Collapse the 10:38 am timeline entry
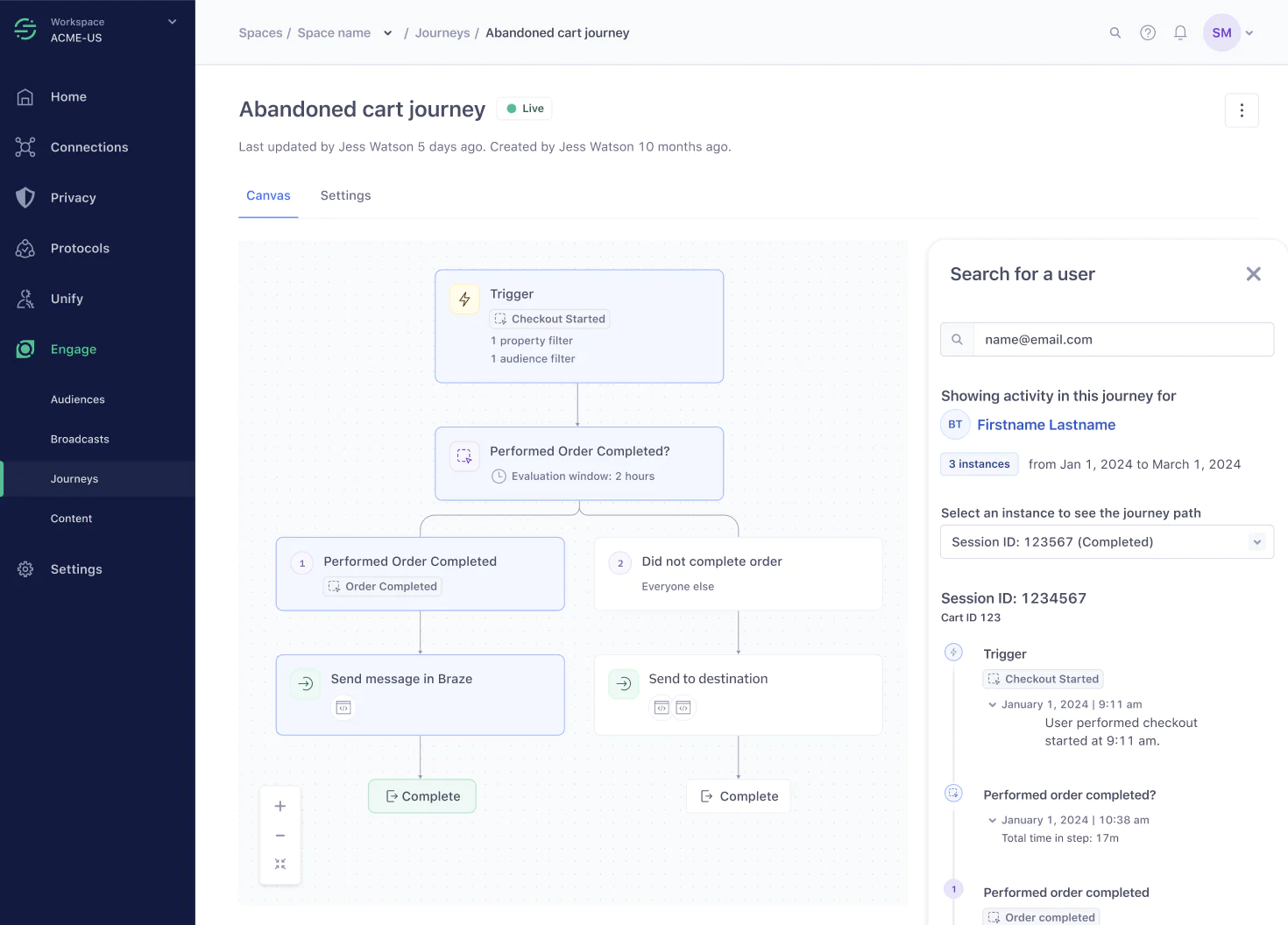 (x=993, y=821)
